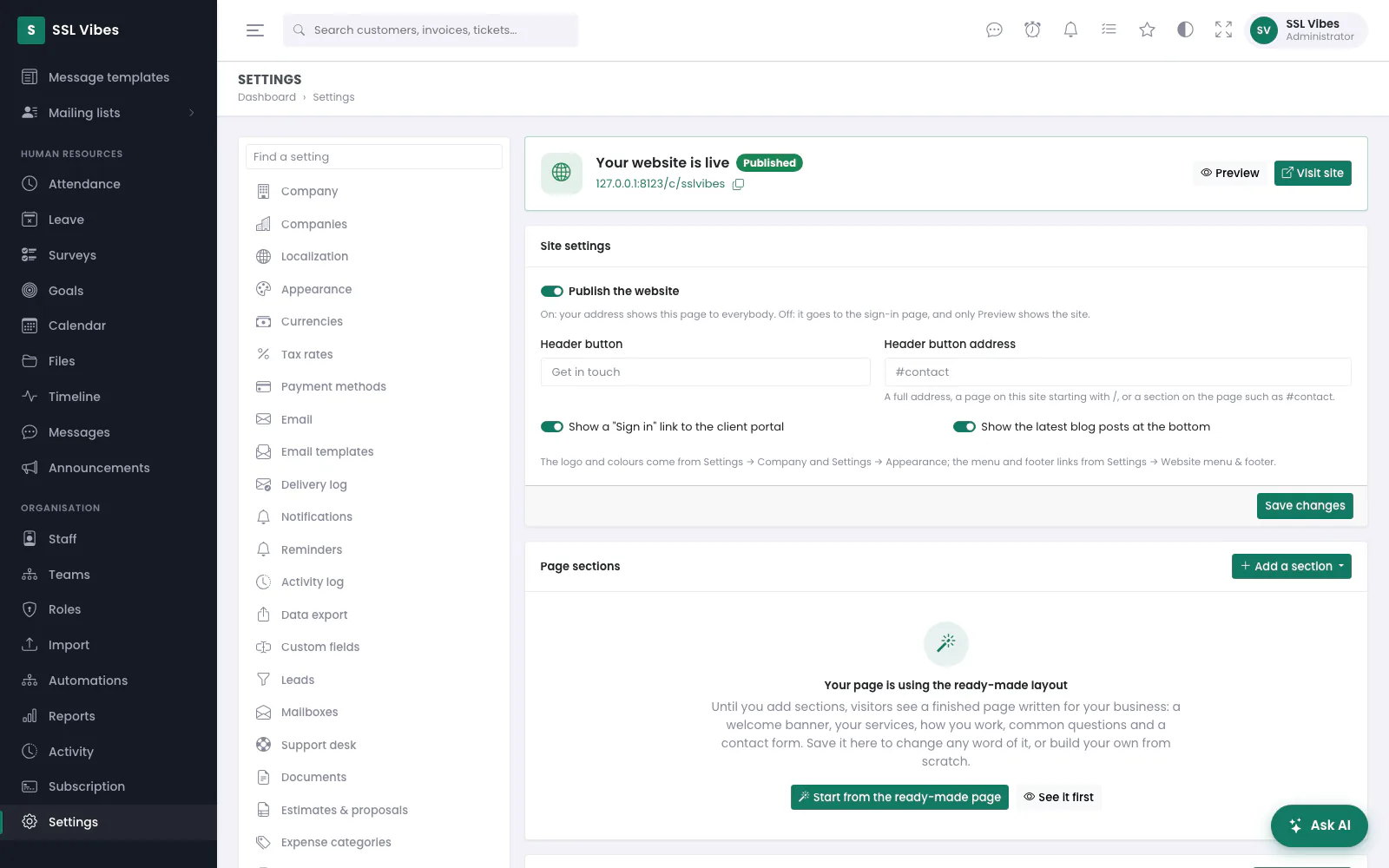Viewport: 1389px width, 868px height.
Task: Click the Automations icon in sidebar
Action: pos(30,681)
